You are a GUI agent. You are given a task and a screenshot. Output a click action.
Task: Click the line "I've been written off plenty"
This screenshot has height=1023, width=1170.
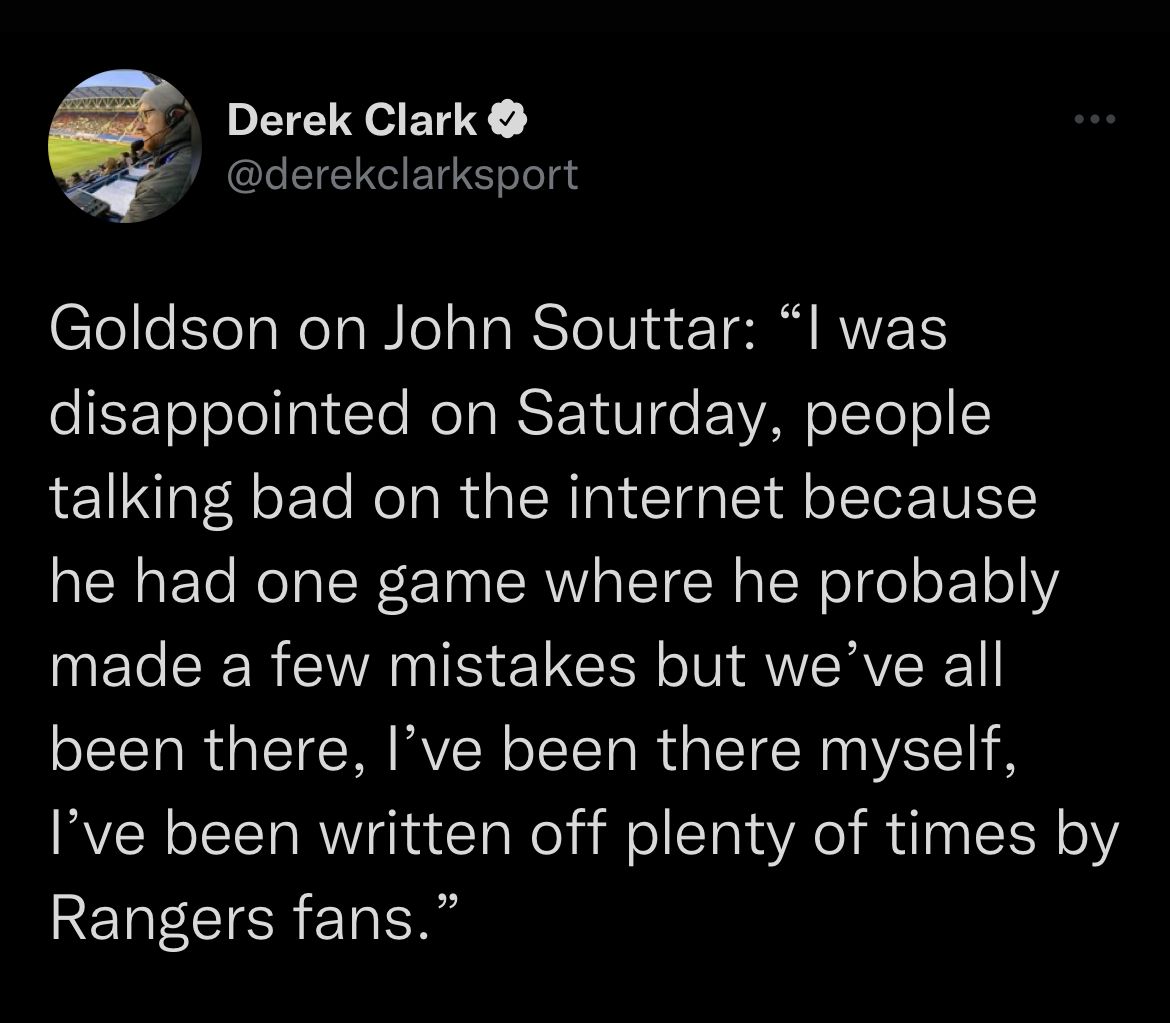[x=584, y=834]
